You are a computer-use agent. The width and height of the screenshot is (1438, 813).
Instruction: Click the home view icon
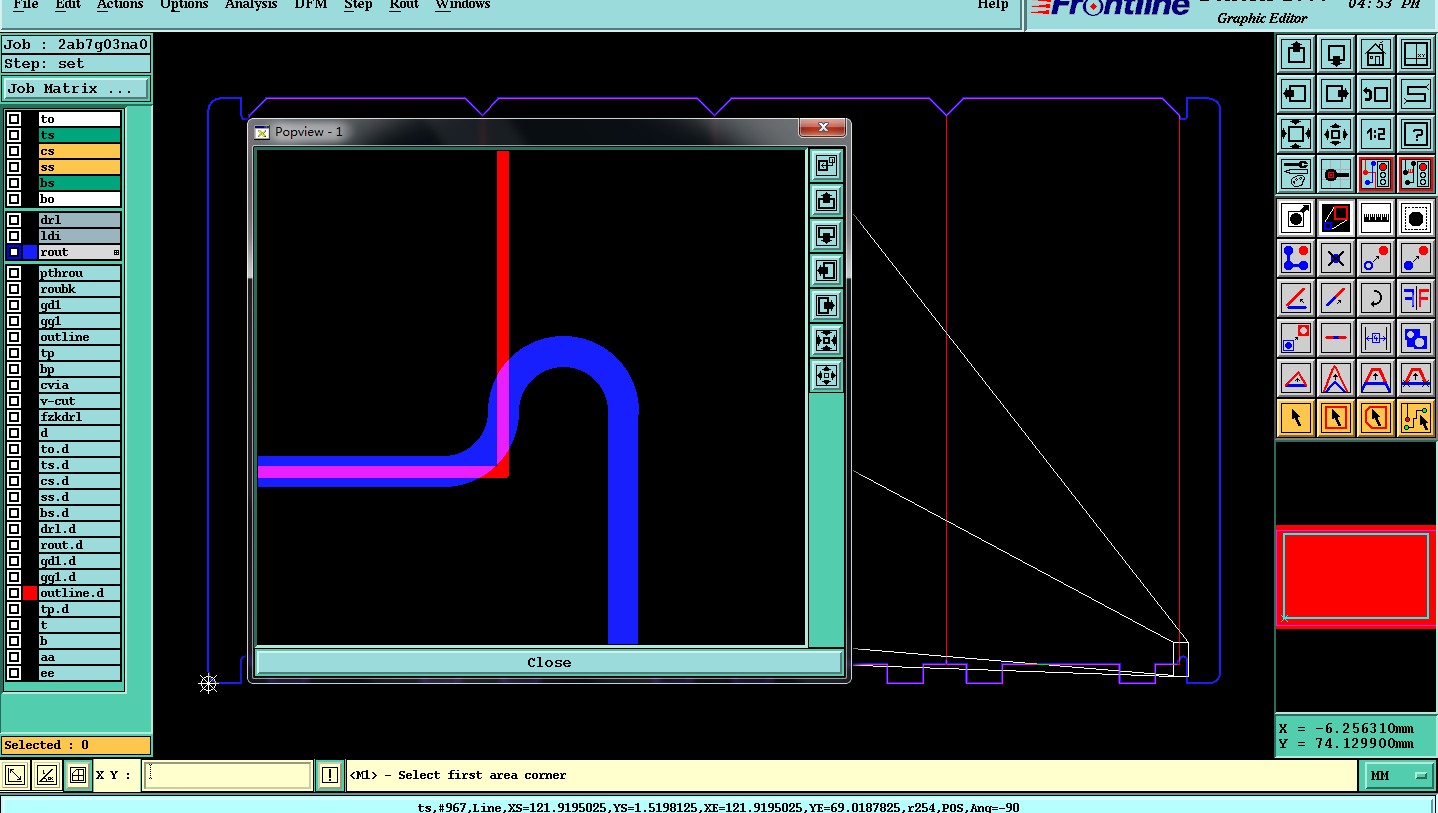pyautogui.click(x=1376, y=54)
